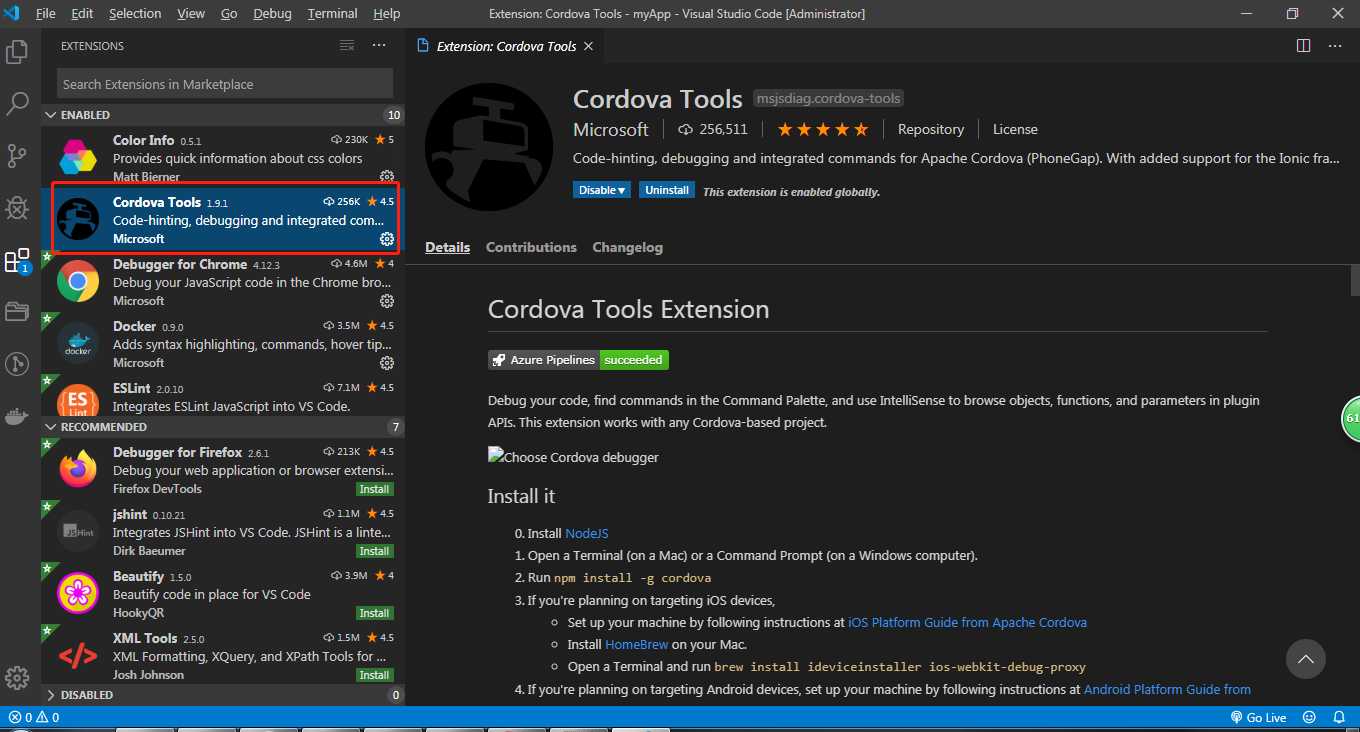This screenshot has width=1360, height=732.
Task: Click the green floating 61 badge
Action: tap(1351, 419)
